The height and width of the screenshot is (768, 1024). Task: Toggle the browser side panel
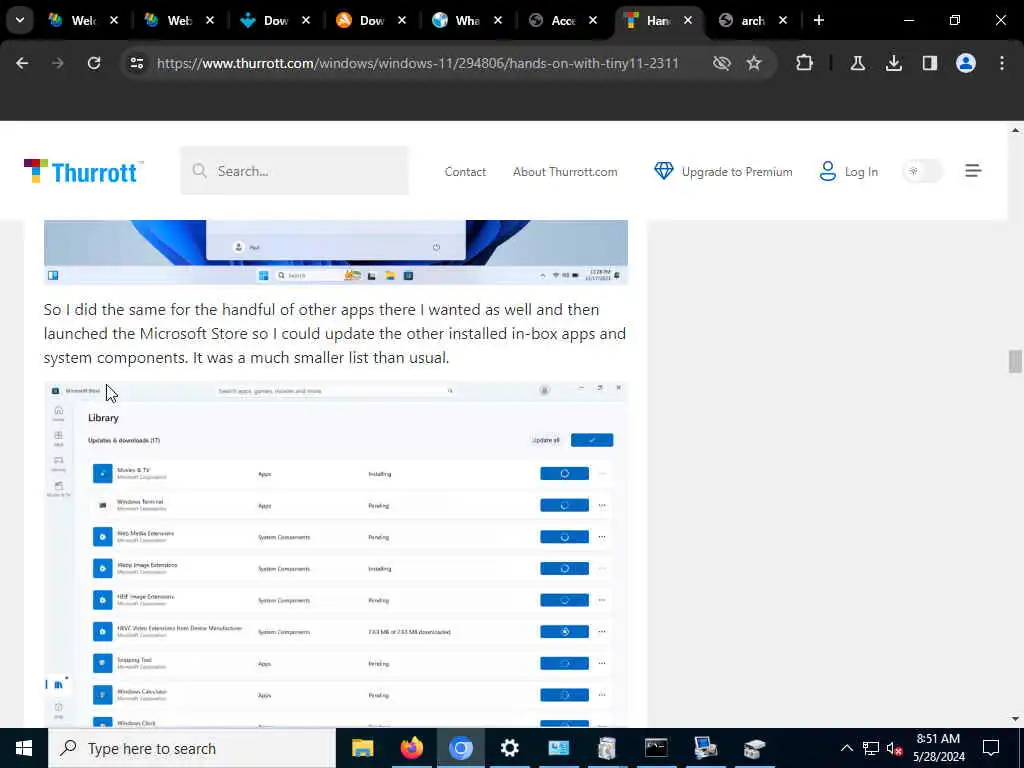(930, 63)
